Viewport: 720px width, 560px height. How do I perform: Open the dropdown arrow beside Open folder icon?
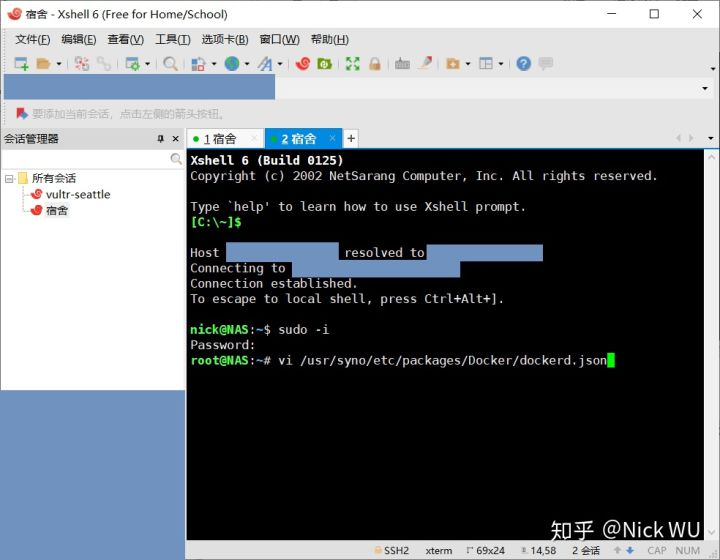click(x=59, y=64)
